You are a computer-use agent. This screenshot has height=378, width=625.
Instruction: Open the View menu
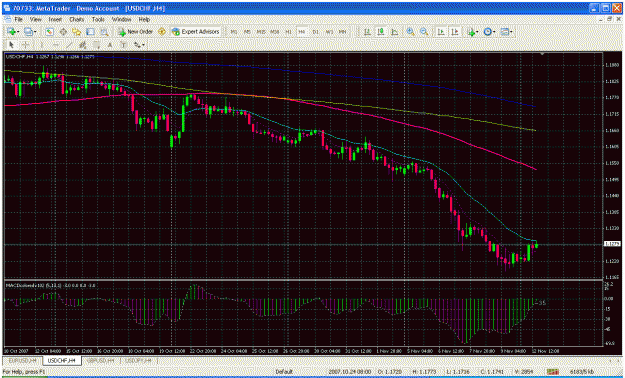point(35,19)
